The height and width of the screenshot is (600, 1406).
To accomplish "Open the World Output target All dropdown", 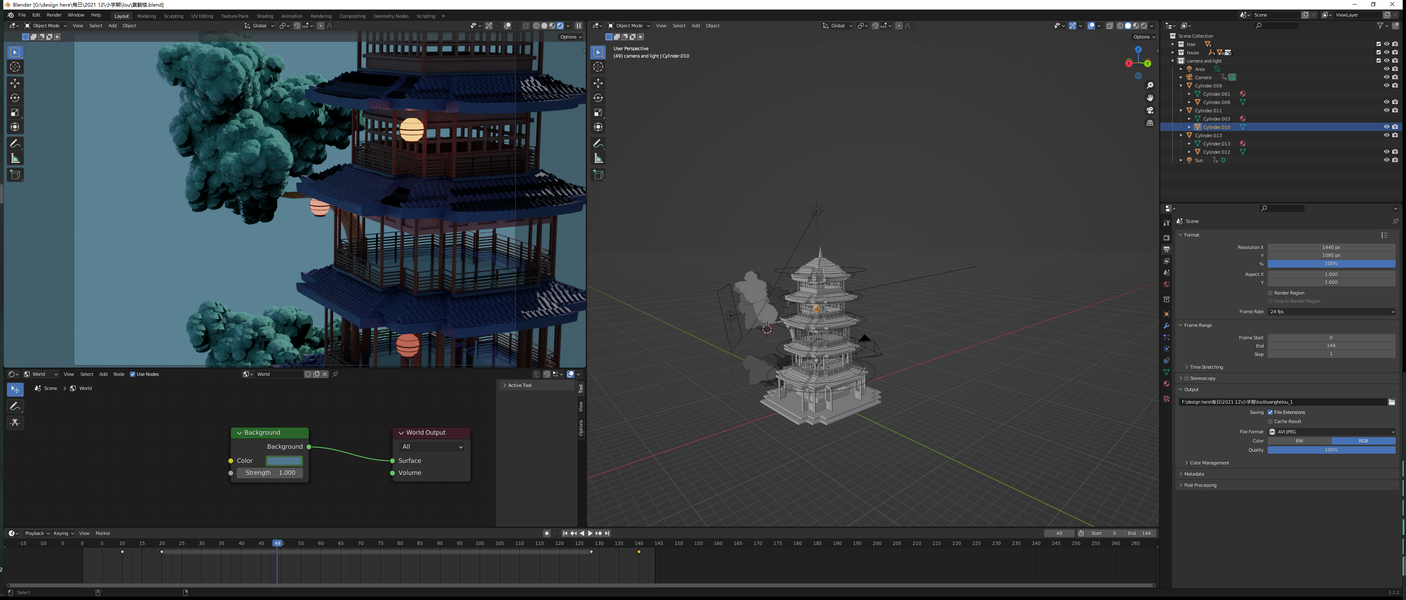I will tap(432, 447).
